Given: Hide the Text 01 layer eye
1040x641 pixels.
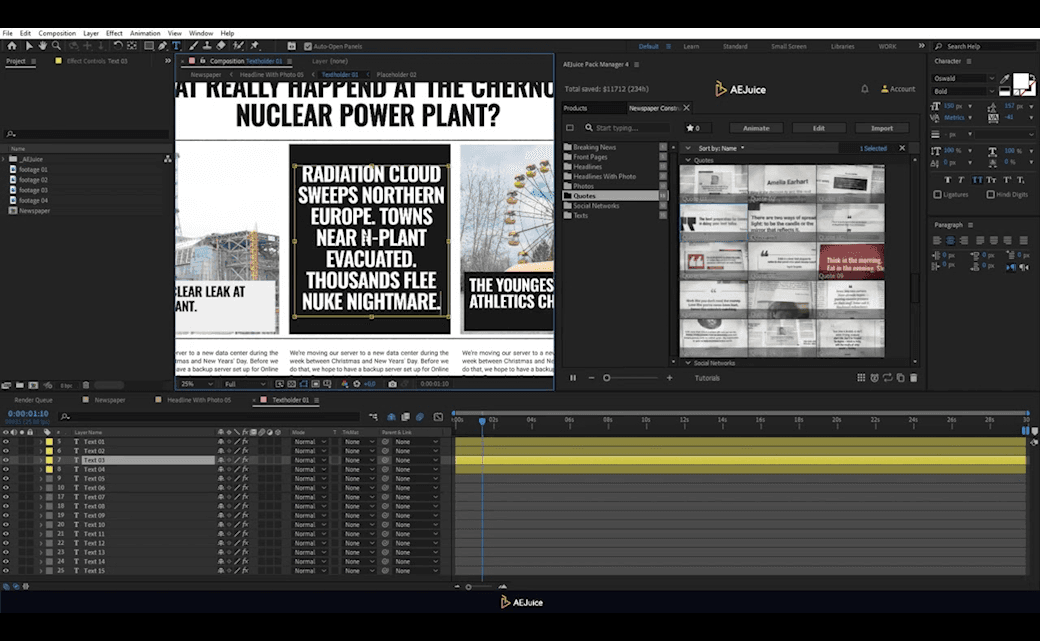Looking at the screenshot, I should [6, 441].
